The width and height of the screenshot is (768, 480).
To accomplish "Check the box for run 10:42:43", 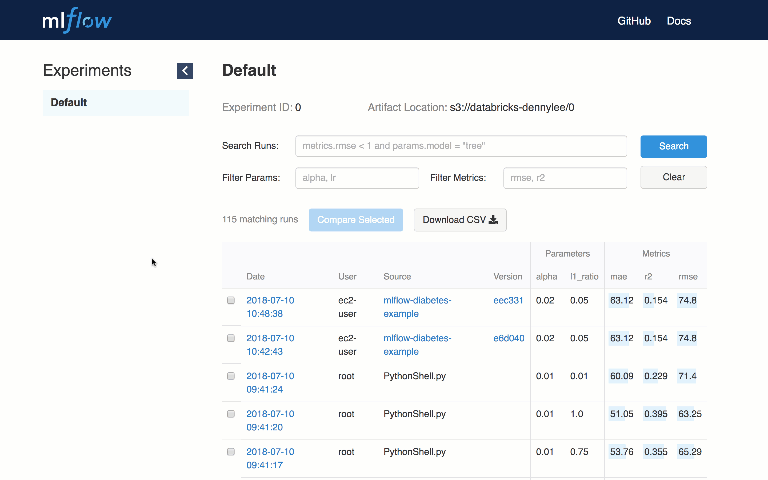I will [231, 338].
